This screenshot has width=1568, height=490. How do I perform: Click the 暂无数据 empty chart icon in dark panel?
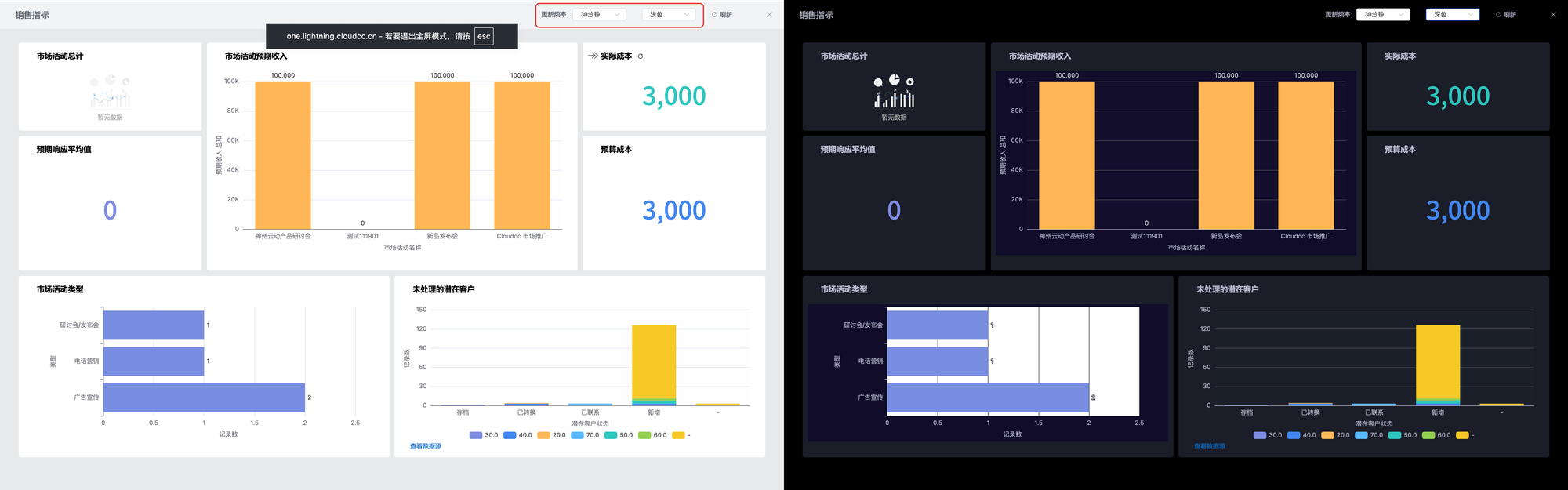pyautogui.click(x=894, y=92)
